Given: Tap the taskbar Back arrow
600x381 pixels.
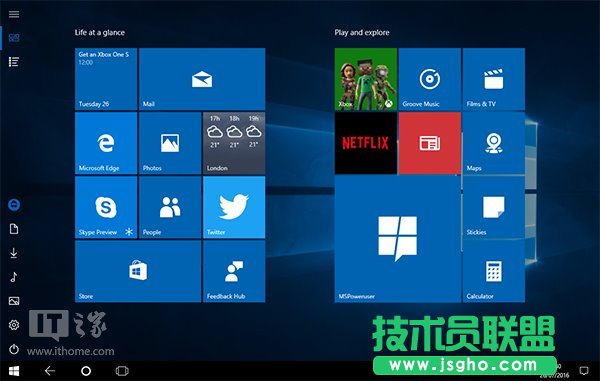Looking at the screenshot, I should coord(50,371).
